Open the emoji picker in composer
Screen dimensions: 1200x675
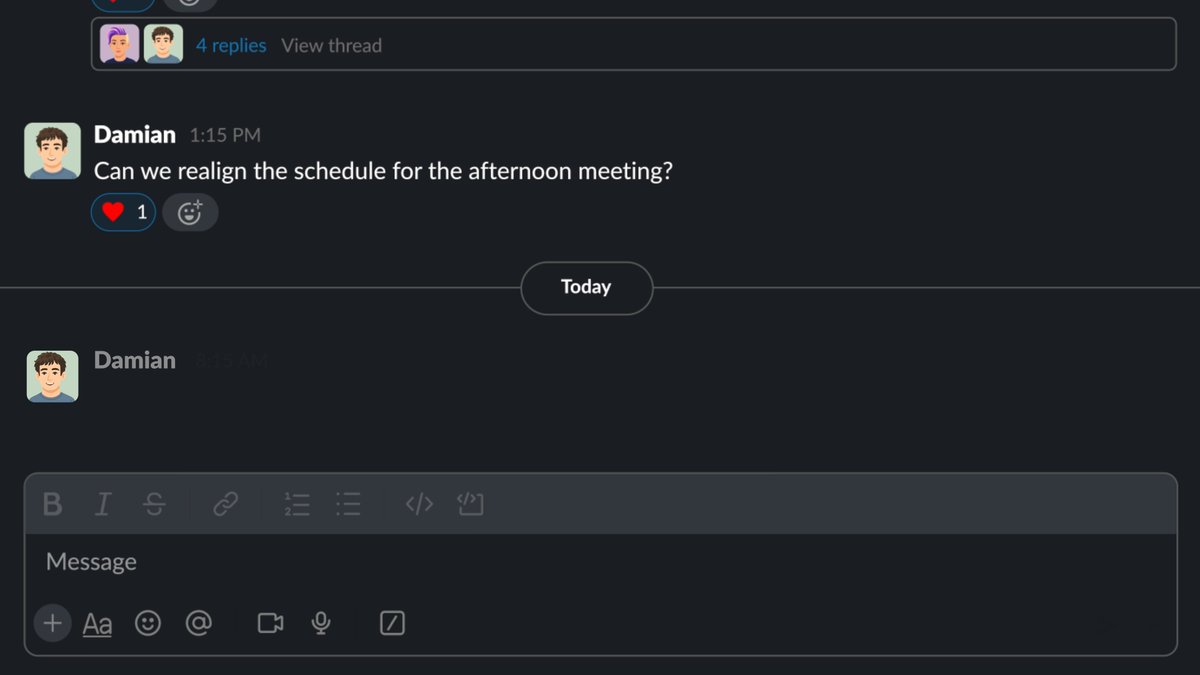148,624
